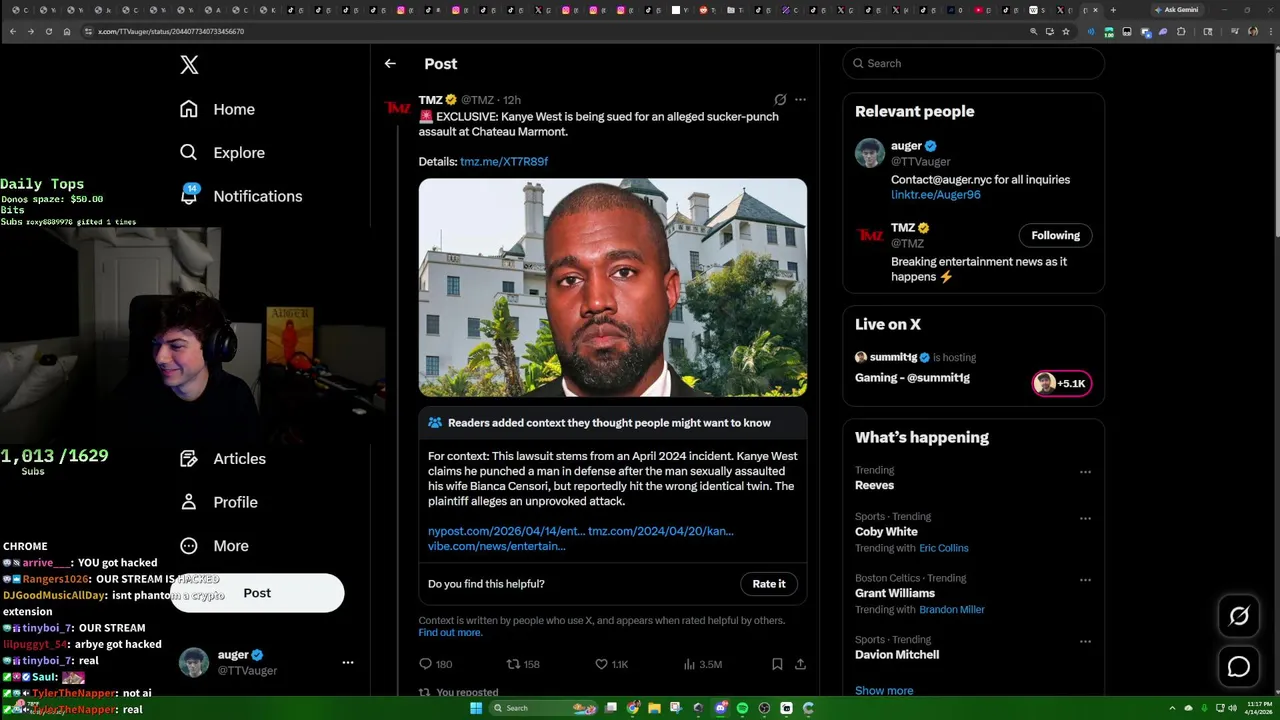Open the floating Grok button
This screenshot has width=1280, height=720.
(1239, 616)
